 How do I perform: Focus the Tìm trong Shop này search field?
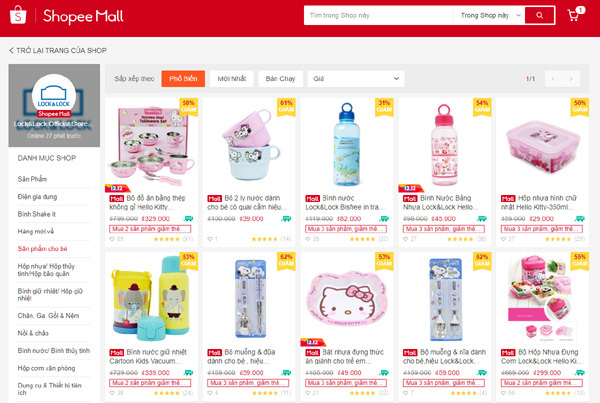pyautogui.click(x=378, y=15)
